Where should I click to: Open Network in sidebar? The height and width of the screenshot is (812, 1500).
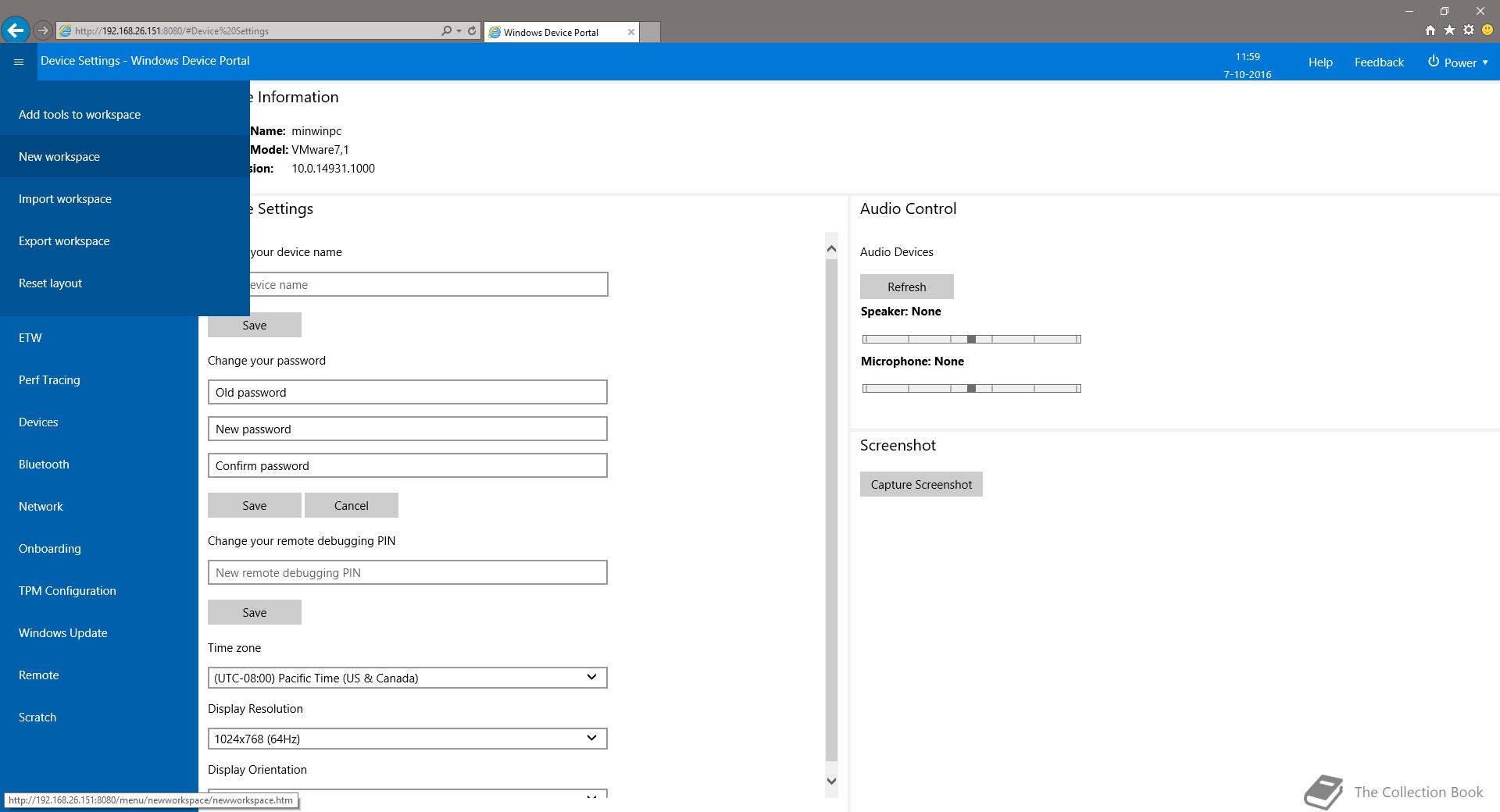coord(99,507)
